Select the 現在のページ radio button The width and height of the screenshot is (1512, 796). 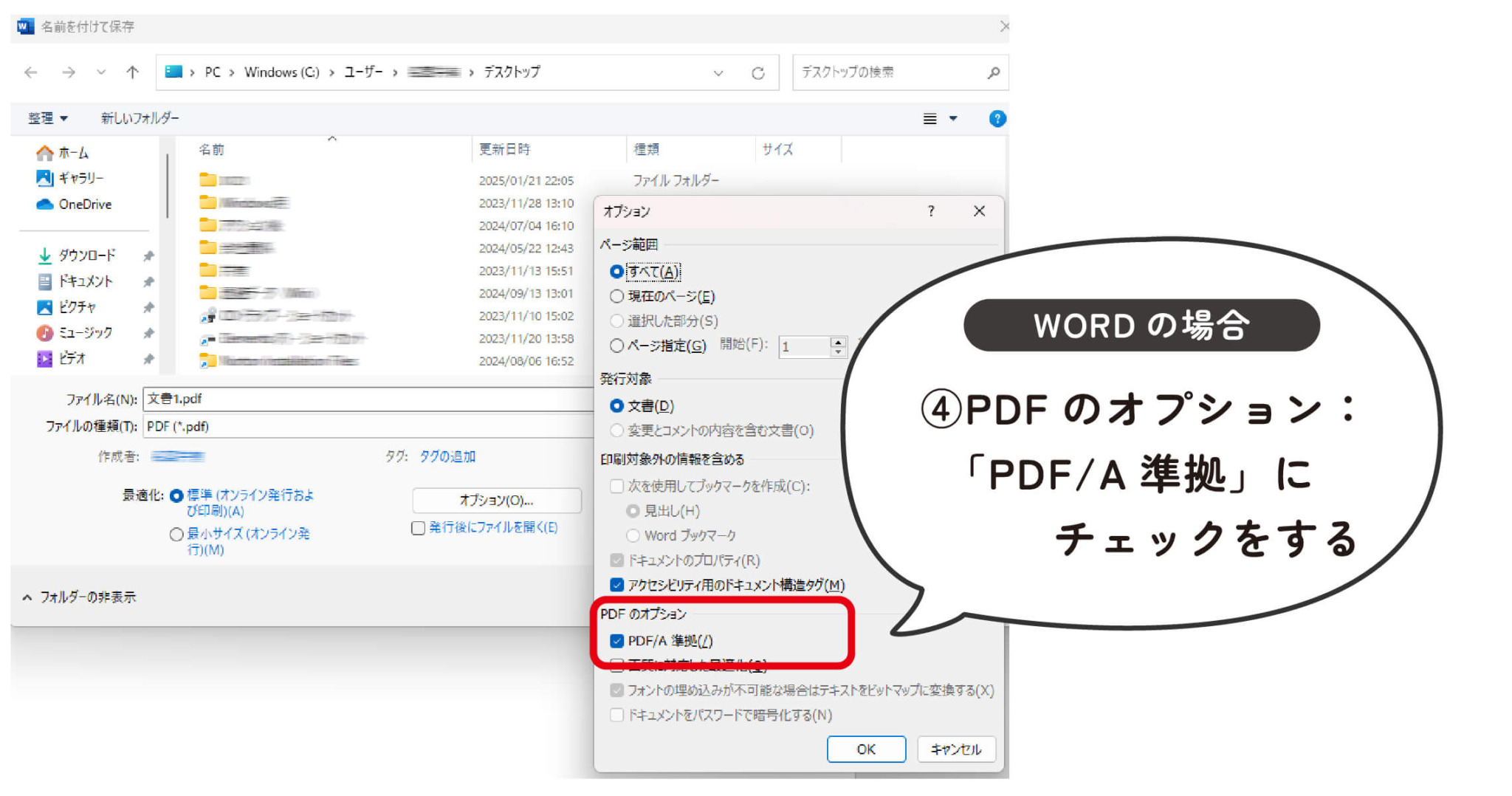click(616, 297)
